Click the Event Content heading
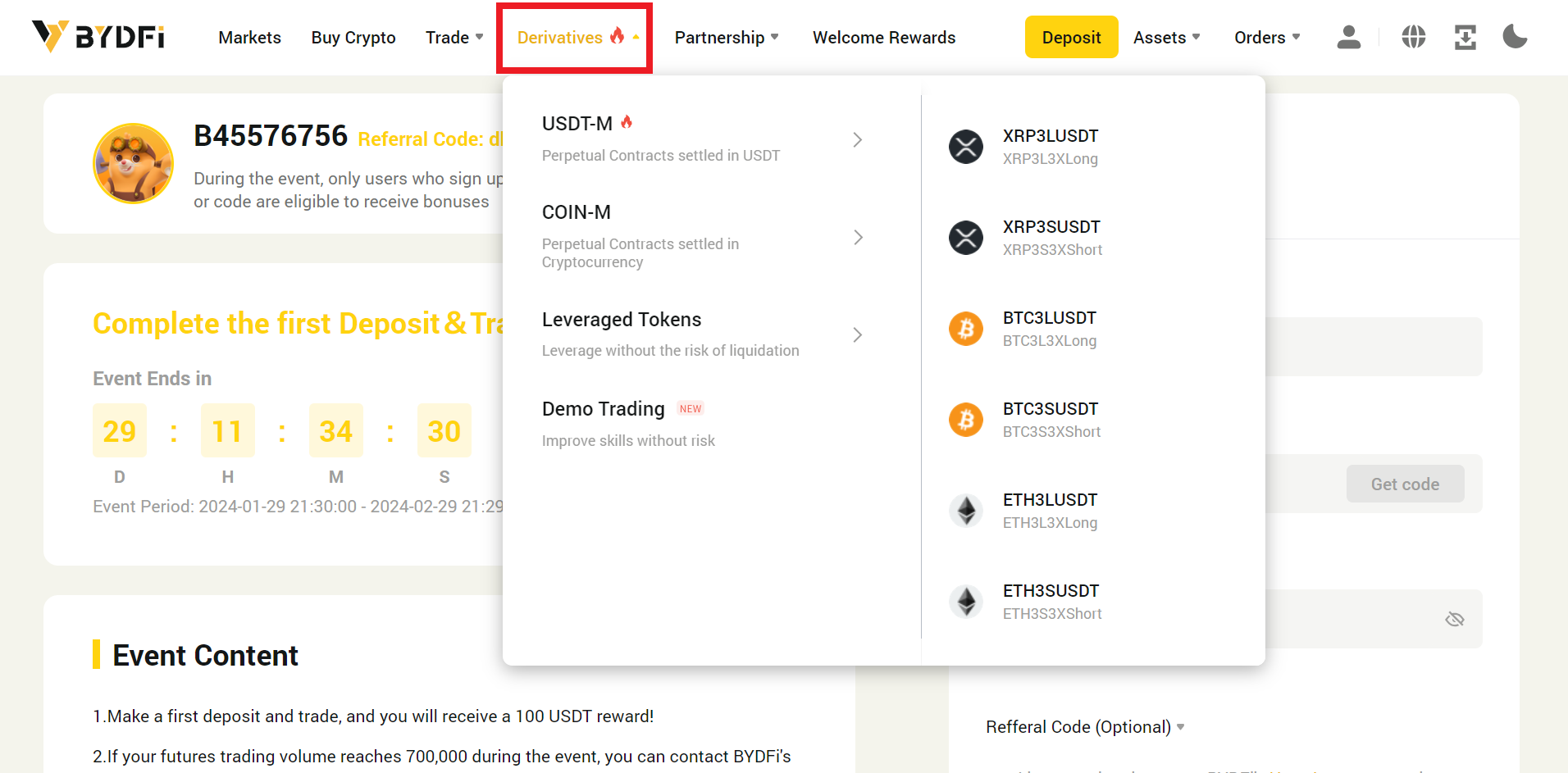1568x773 pixels. coord(205,656)
